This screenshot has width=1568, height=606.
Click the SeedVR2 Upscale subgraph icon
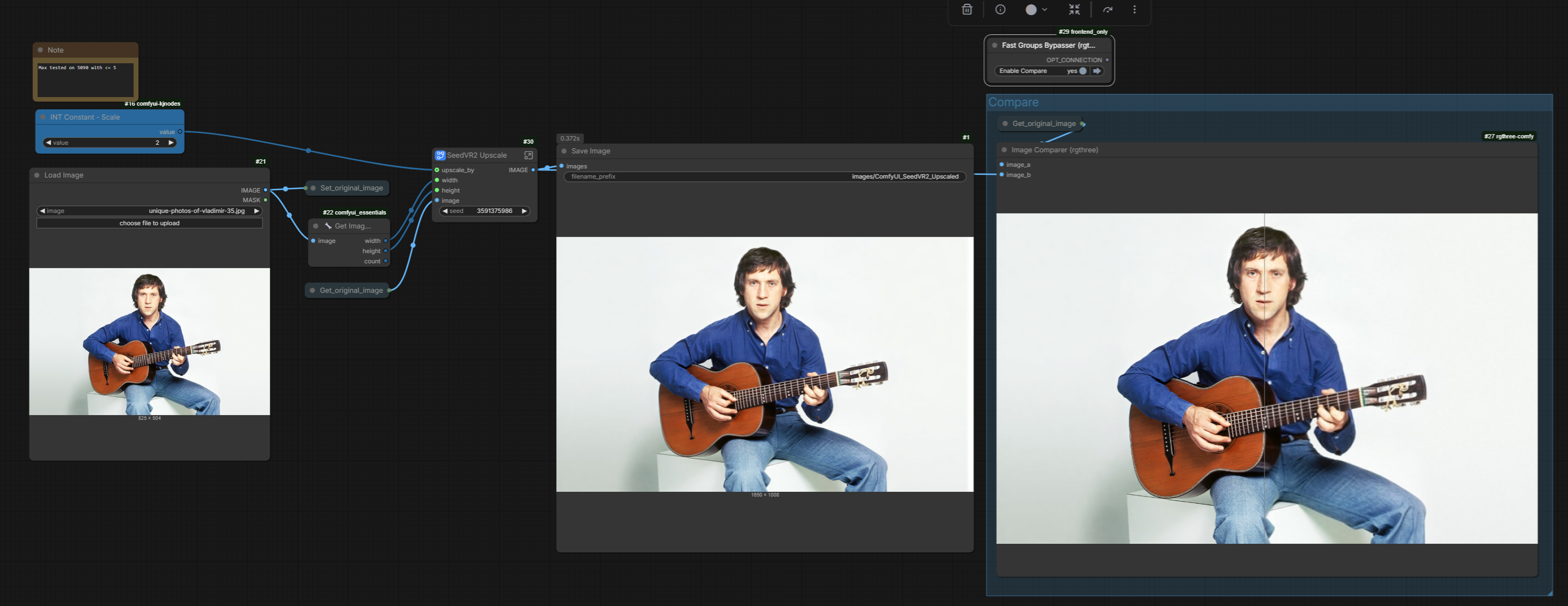pyautogui.click(x=439, y=155)
